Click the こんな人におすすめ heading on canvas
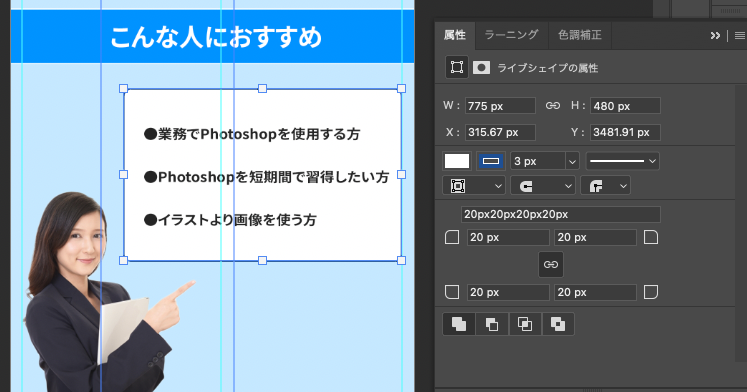747x392 pixels. 216,37
